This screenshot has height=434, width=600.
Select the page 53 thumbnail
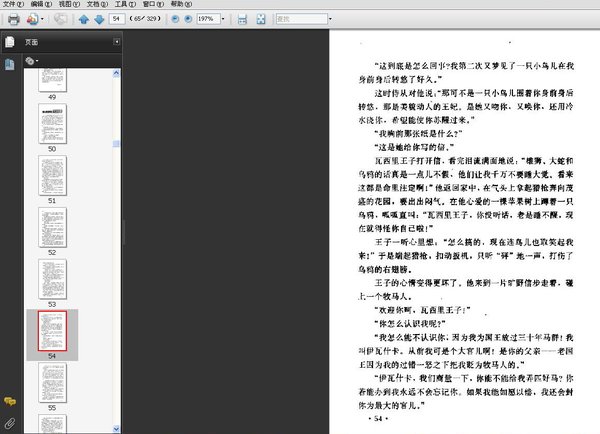point(51,276)
